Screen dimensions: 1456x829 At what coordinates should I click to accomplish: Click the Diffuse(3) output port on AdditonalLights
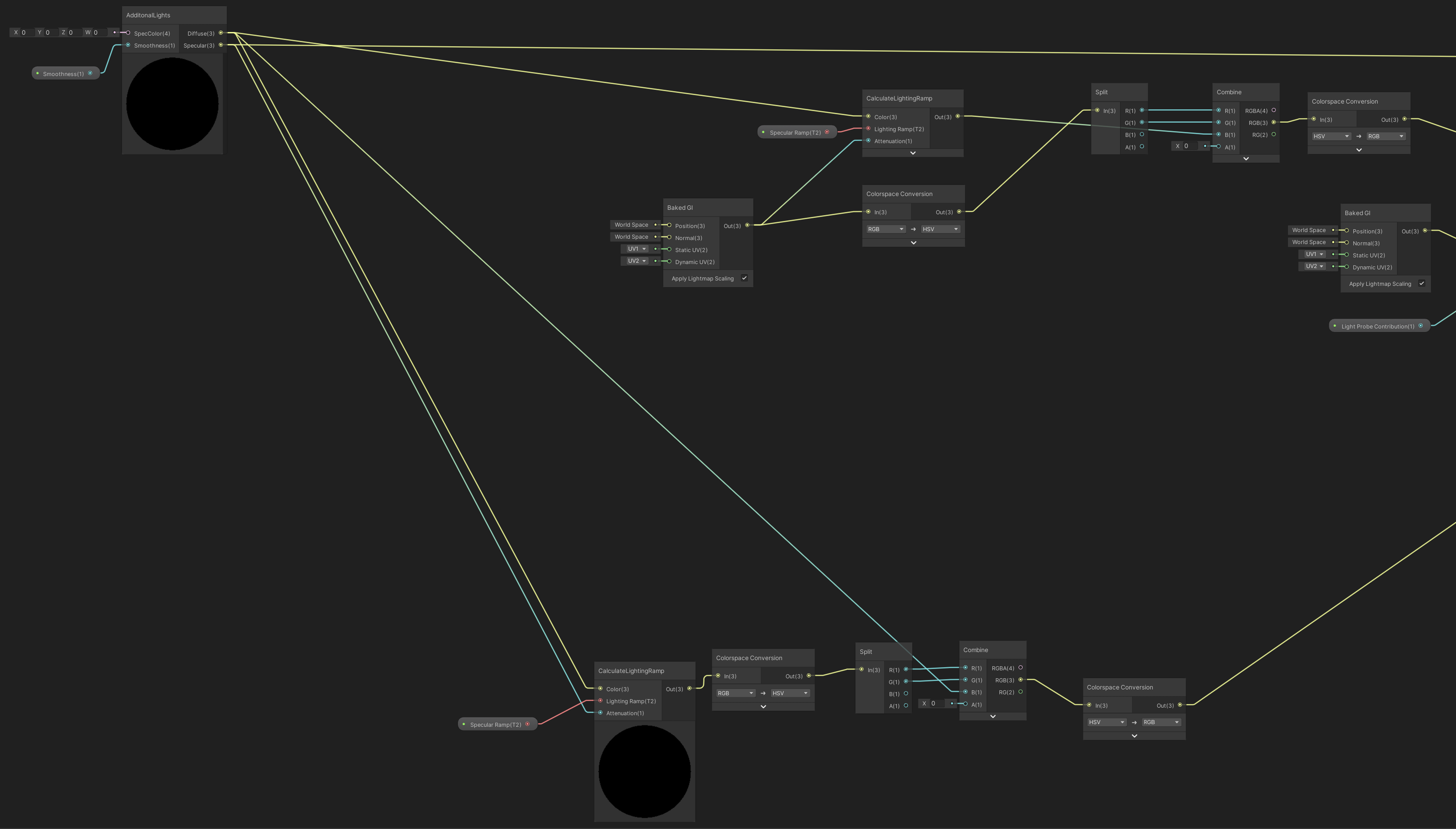[x=221, y=33]
